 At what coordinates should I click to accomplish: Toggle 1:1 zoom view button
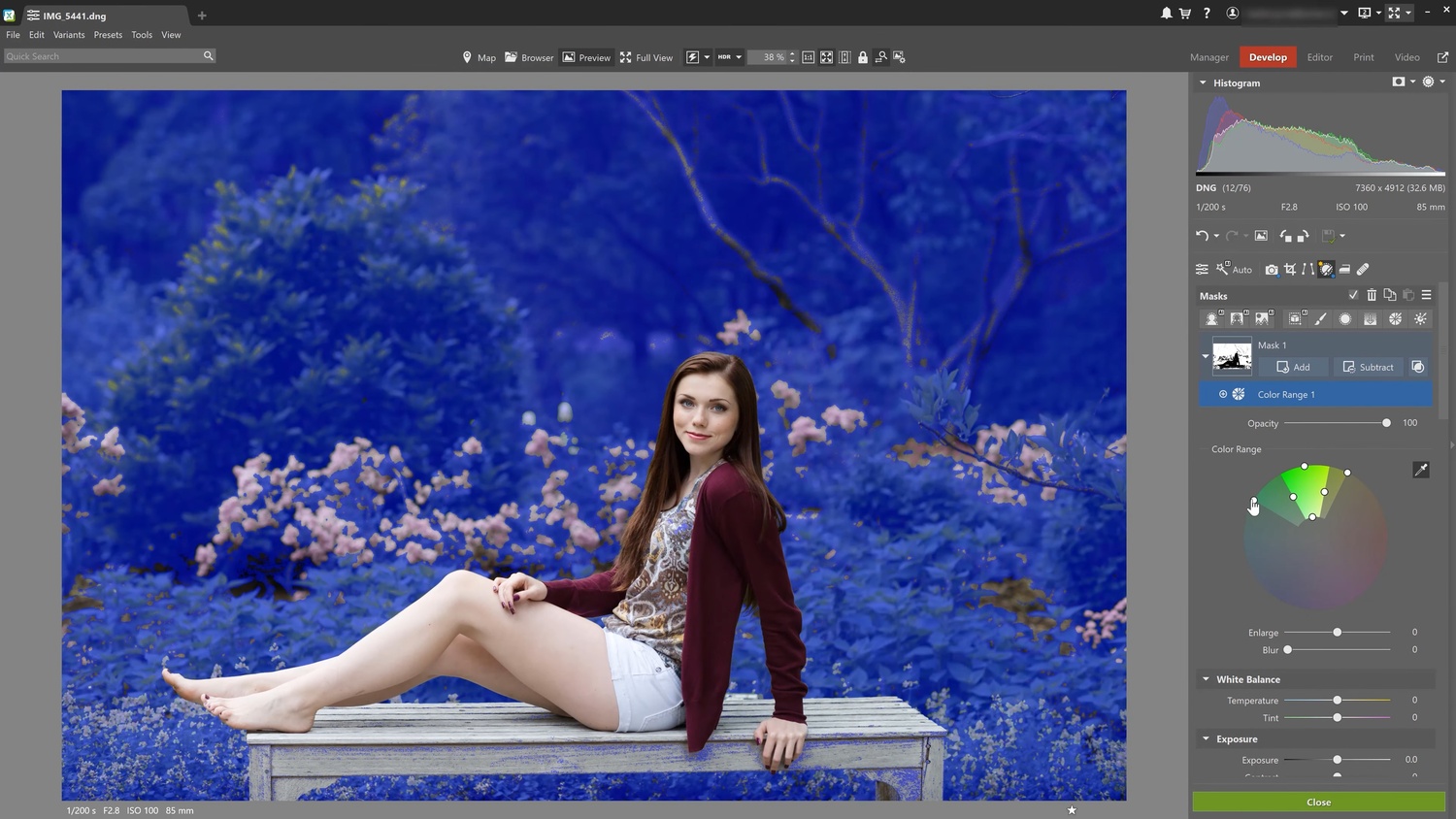pyautogui.click(x=808, y=57)
